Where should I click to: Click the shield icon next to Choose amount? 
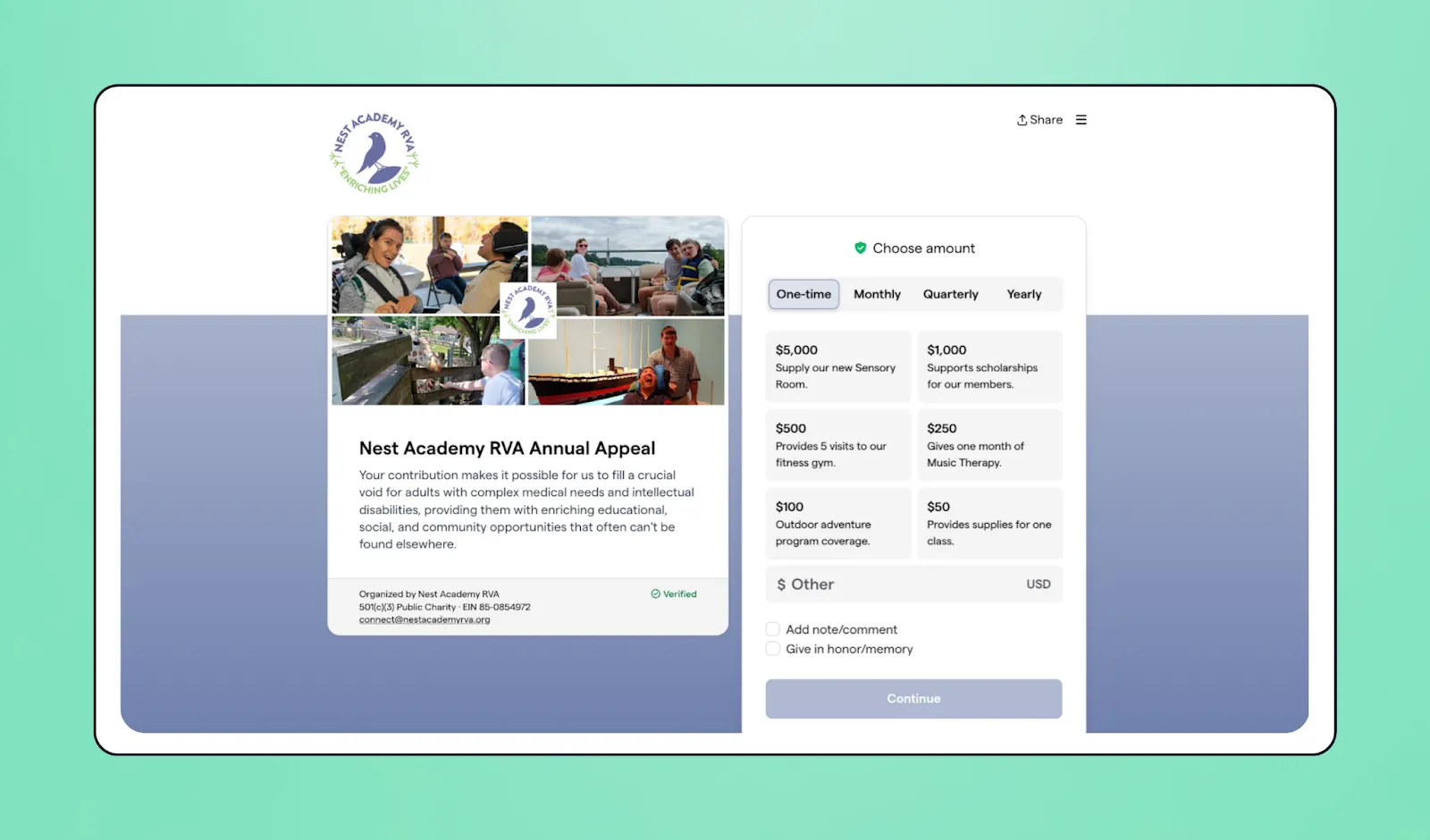click(860, 248)
